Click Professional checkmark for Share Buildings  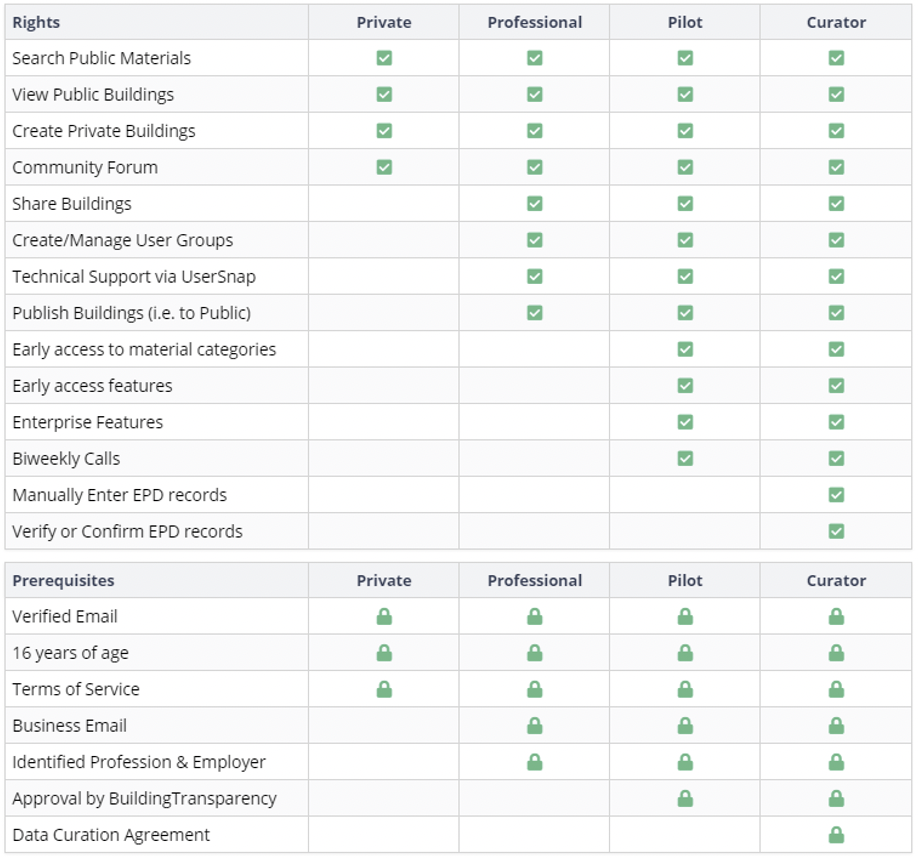(x=535, y=204)
